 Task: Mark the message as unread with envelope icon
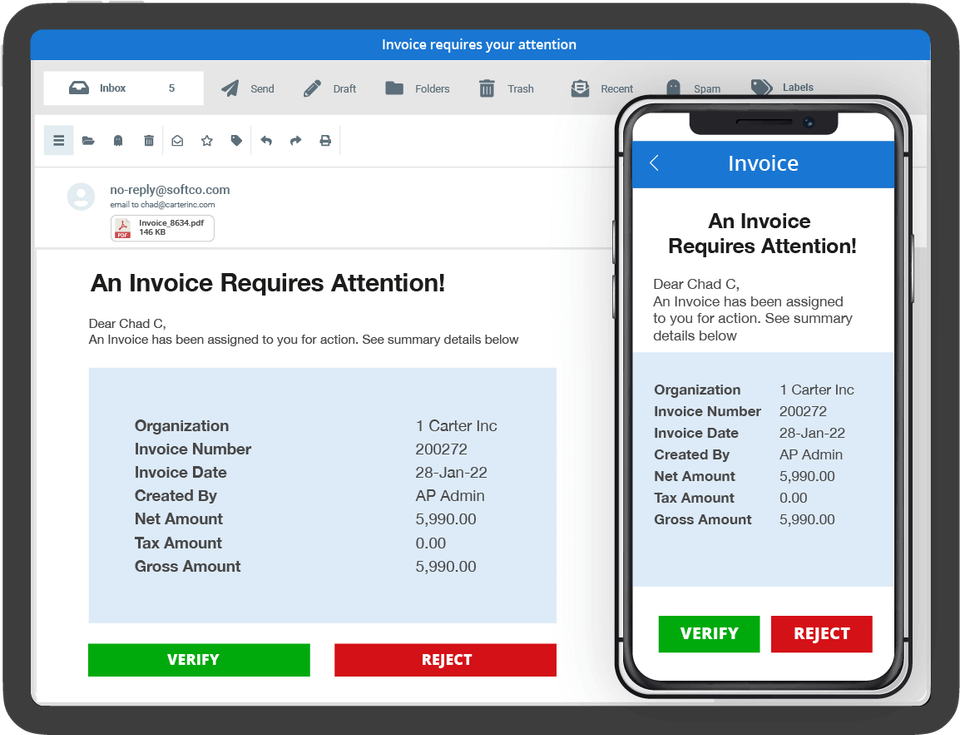pyautogui.click(x=177, y=140)
